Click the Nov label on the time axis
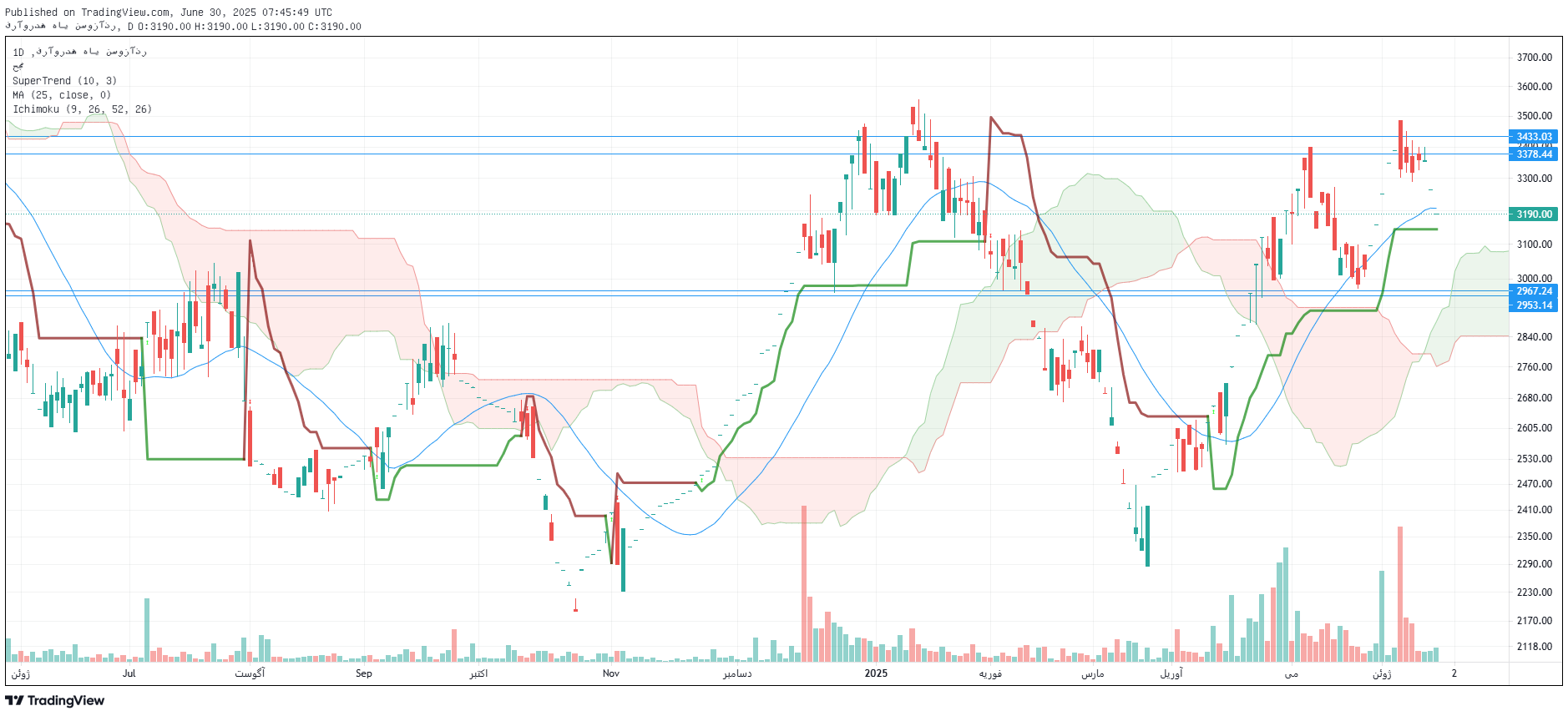 coord(611,673)
